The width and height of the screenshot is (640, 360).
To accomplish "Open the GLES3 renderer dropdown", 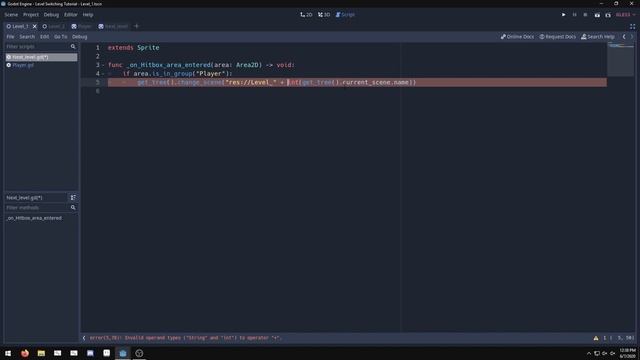I will click(x=625, y=15).
